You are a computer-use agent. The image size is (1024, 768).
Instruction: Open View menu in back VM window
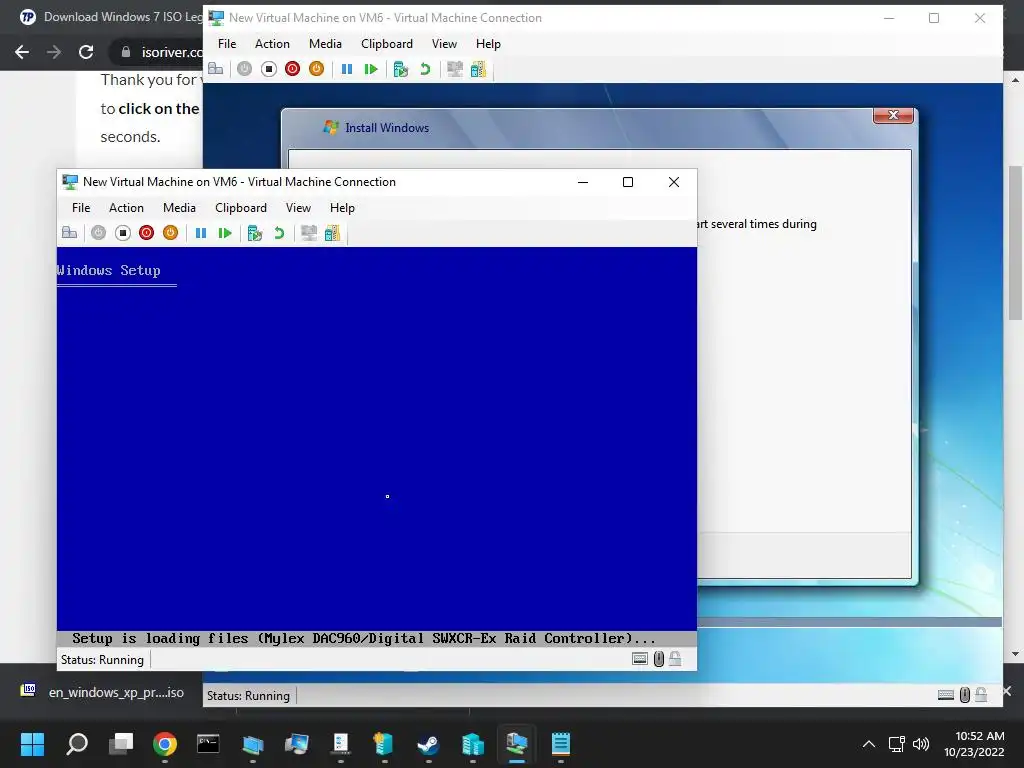click(x=444, y=44)
